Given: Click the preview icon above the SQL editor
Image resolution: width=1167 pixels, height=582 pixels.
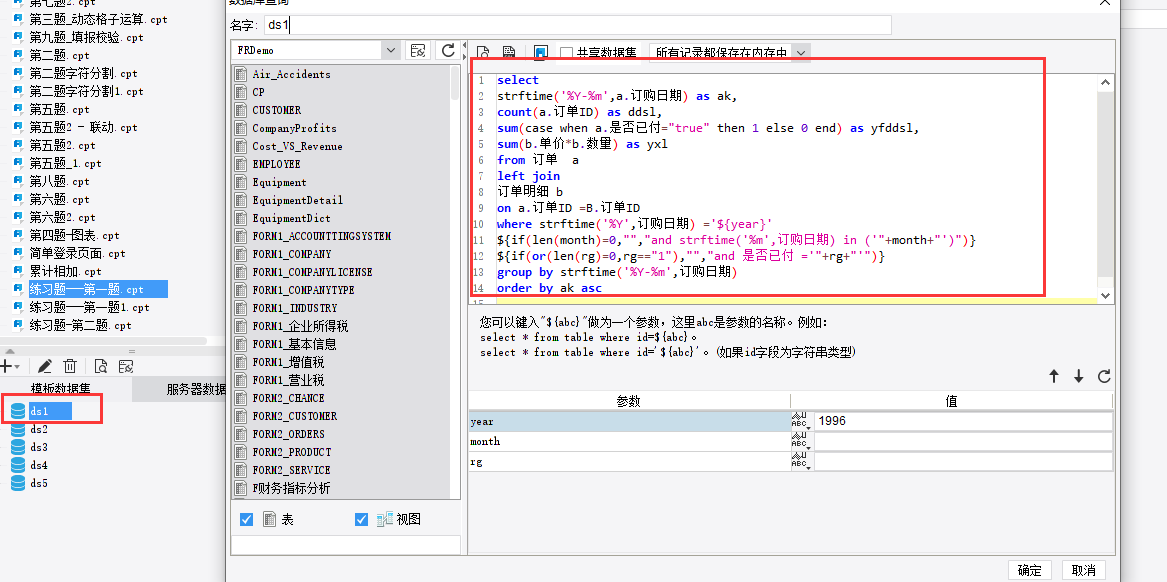Looking at the screenshot, I should [483, 52].
